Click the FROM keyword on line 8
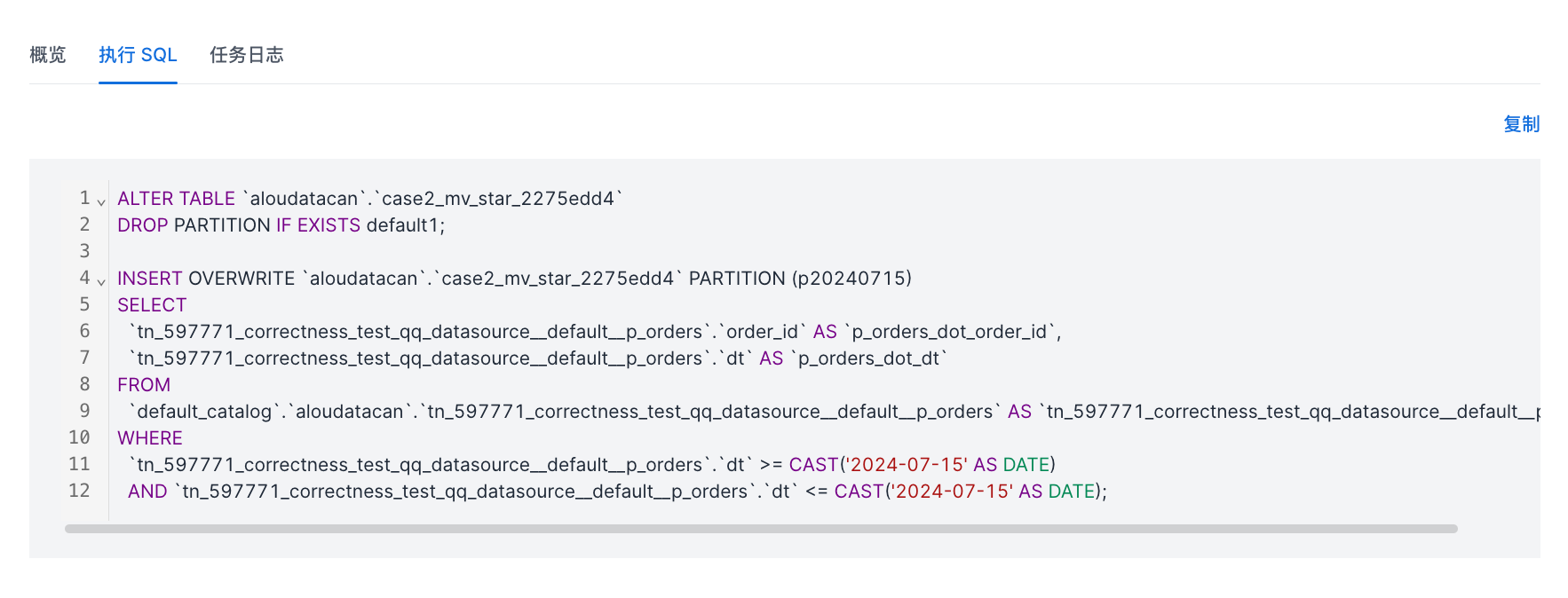 pyautogui.click(x=144, y=385)
